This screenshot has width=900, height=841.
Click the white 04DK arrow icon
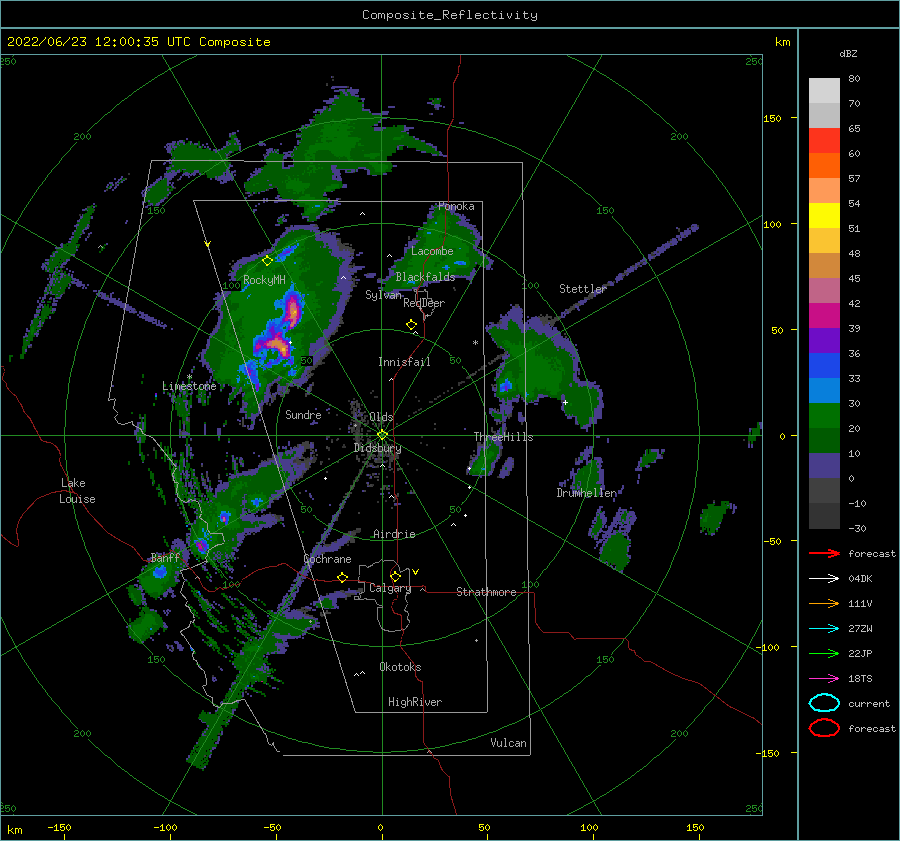(824, 578)
